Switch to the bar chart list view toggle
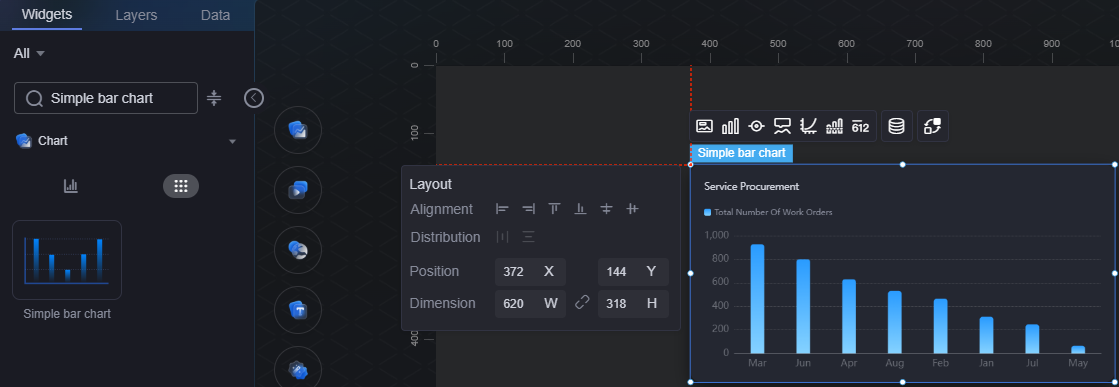1119x387 pixels. coord(71,186)
